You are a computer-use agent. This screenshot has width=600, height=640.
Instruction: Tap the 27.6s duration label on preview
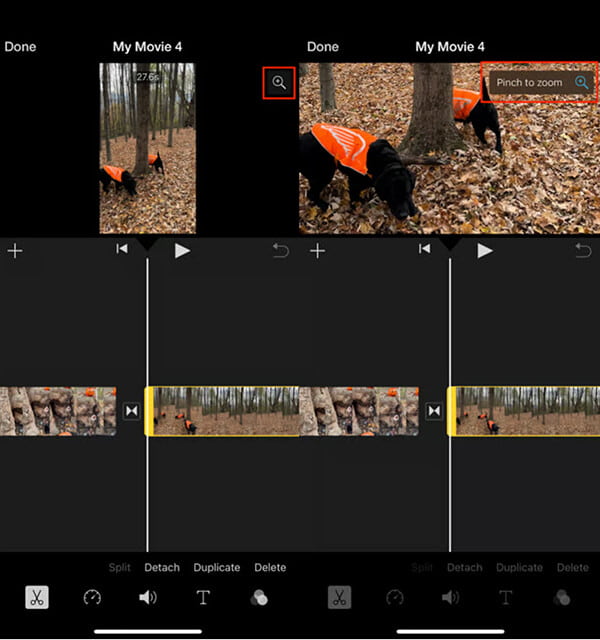point(147,77)
